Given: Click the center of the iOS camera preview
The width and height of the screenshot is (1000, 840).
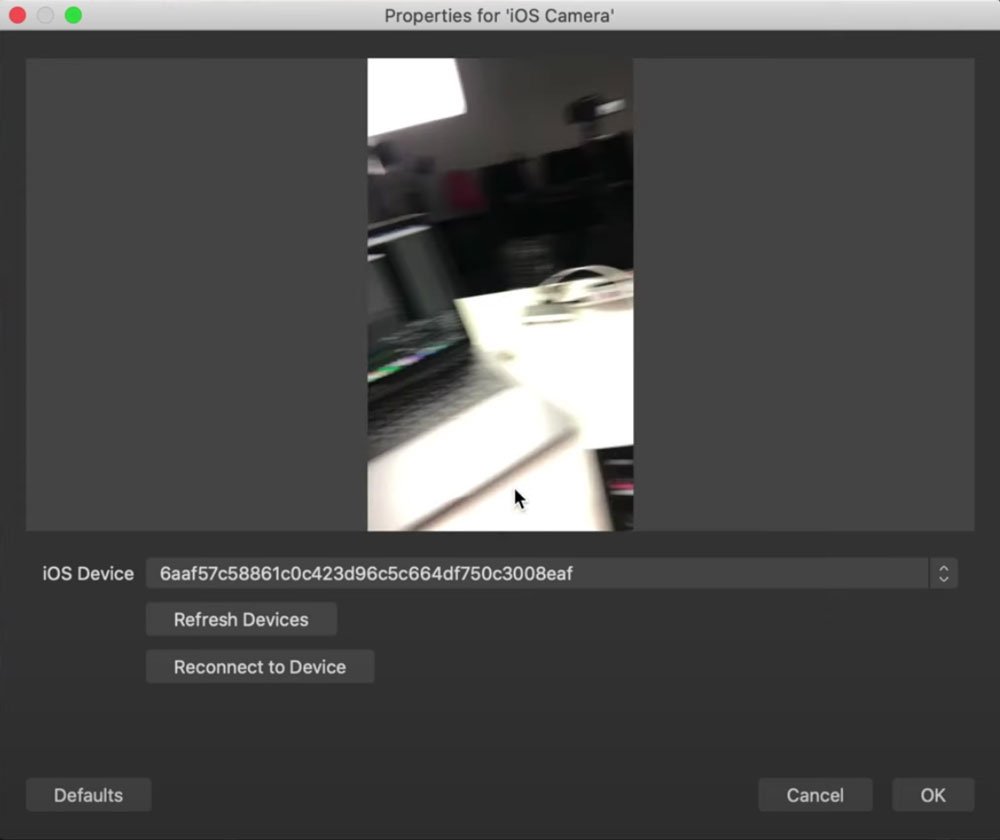Looking at the screenshot, I should point(500,294).
